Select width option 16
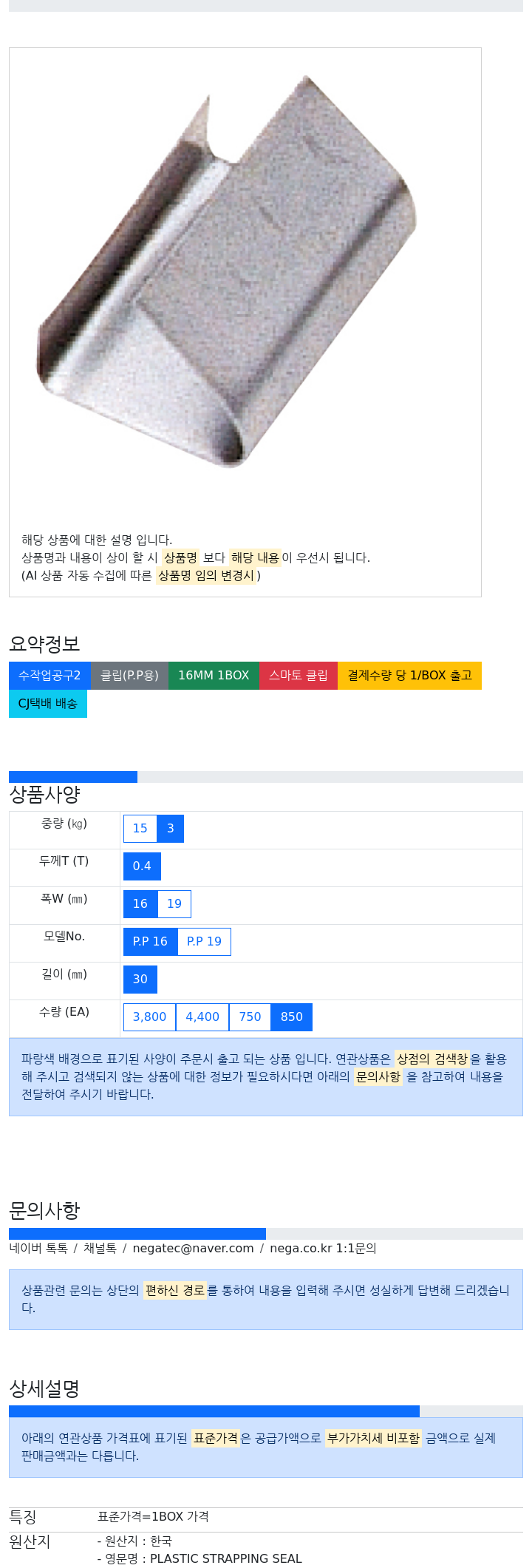 click(140, 904)
